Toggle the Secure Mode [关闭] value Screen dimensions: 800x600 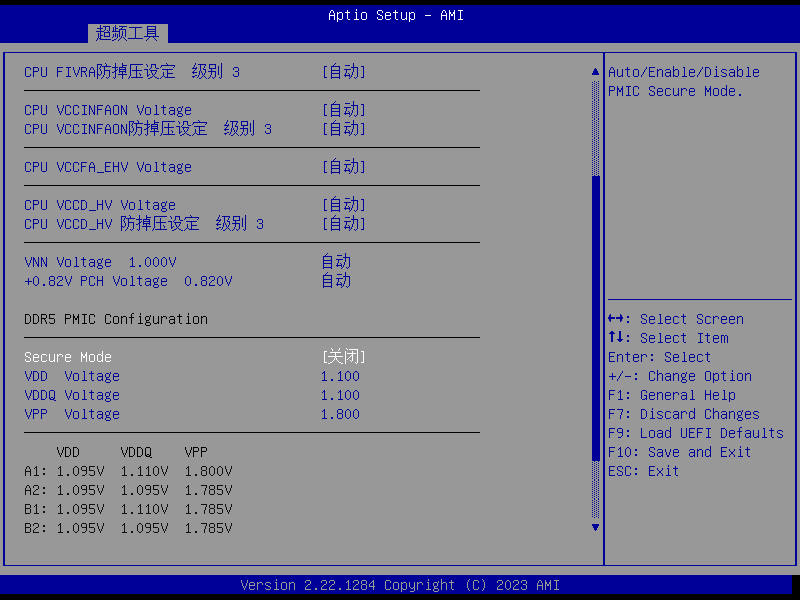click(343, 357)
